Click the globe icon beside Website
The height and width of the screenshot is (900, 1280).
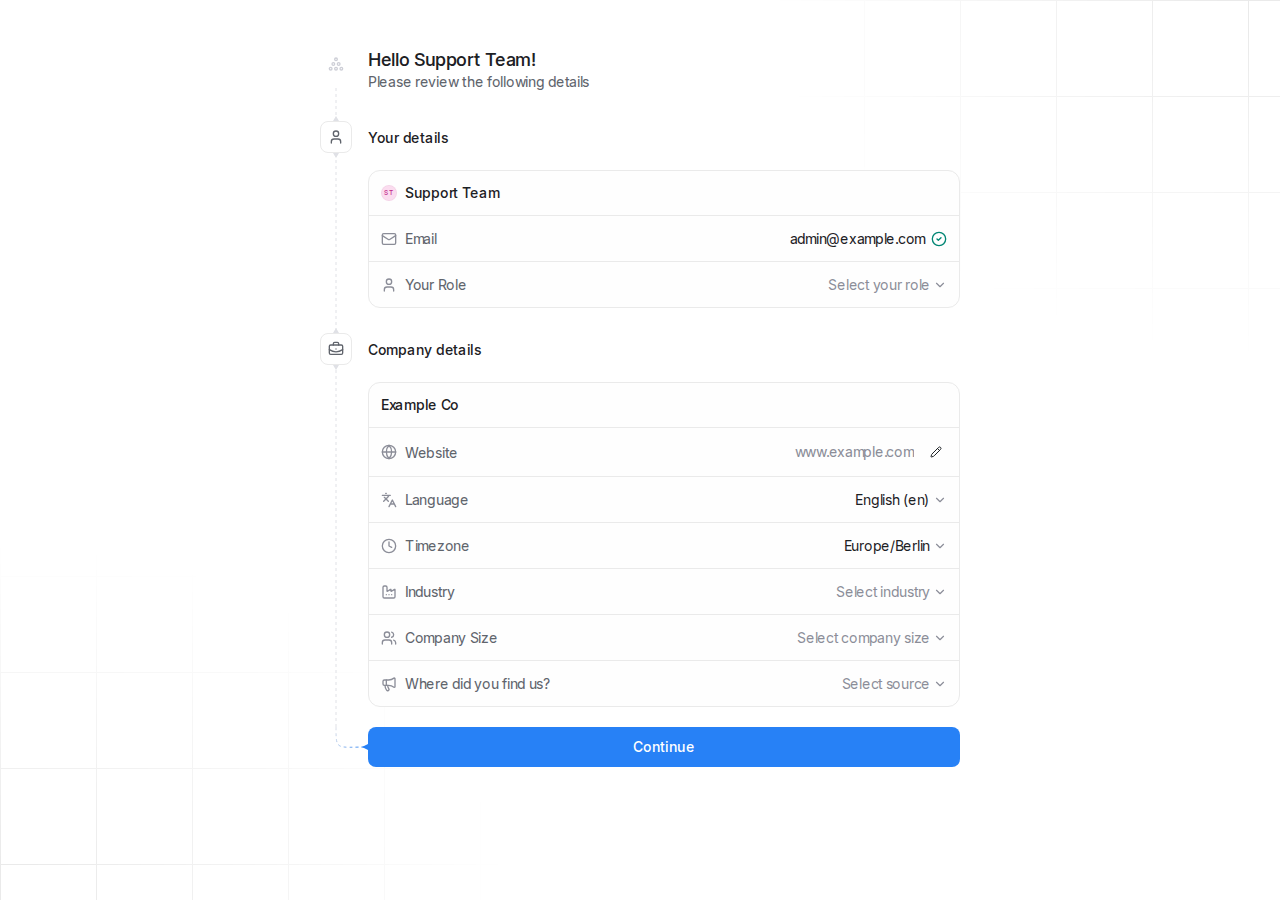389,452
